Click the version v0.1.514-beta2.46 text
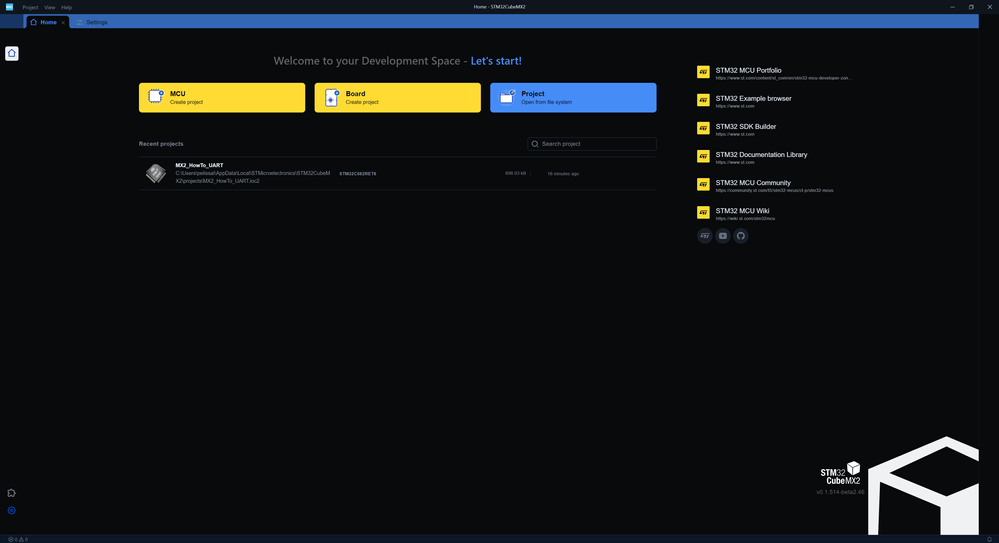 click(840, 492)
